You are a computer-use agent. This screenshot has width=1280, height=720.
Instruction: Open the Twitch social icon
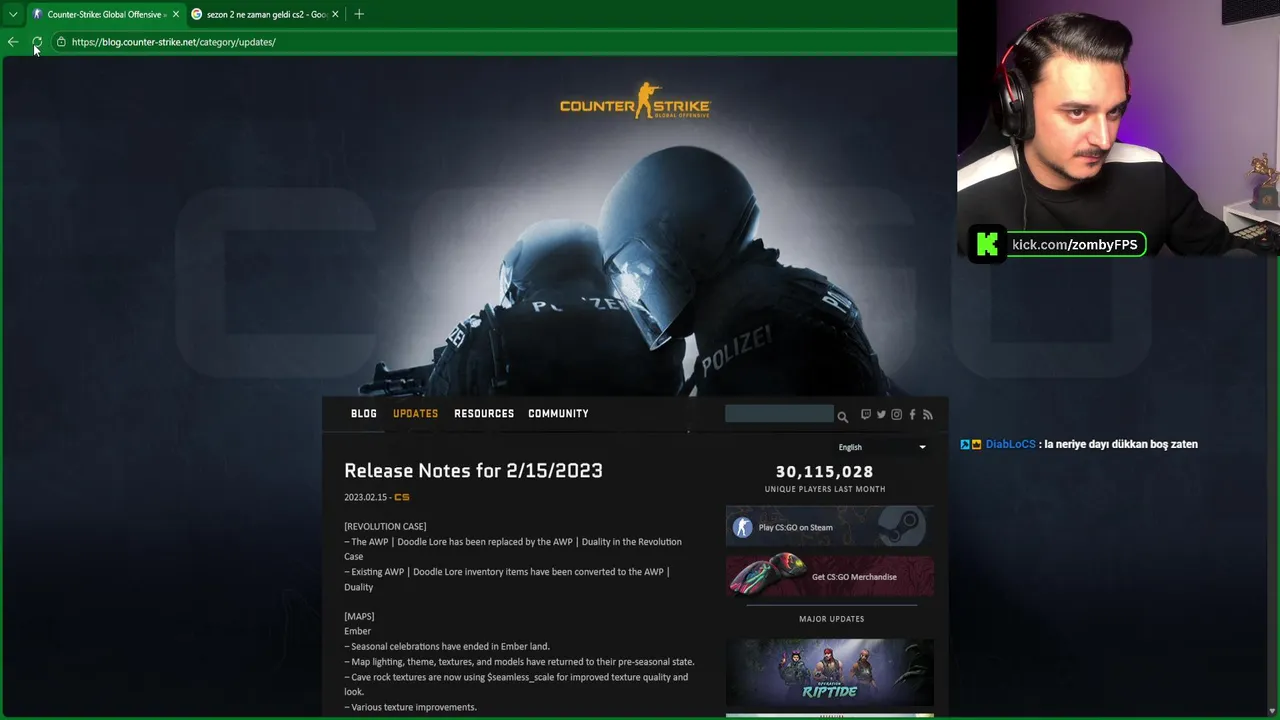pyautogui.click(x=866, y=415)
